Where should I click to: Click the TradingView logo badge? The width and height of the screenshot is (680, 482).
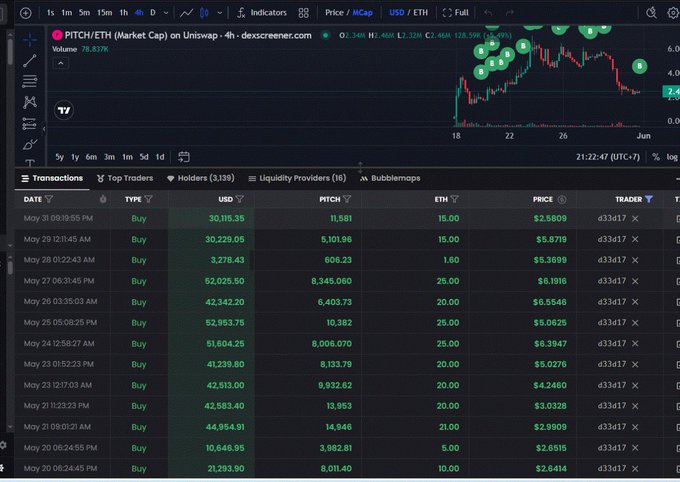[64, 110]
